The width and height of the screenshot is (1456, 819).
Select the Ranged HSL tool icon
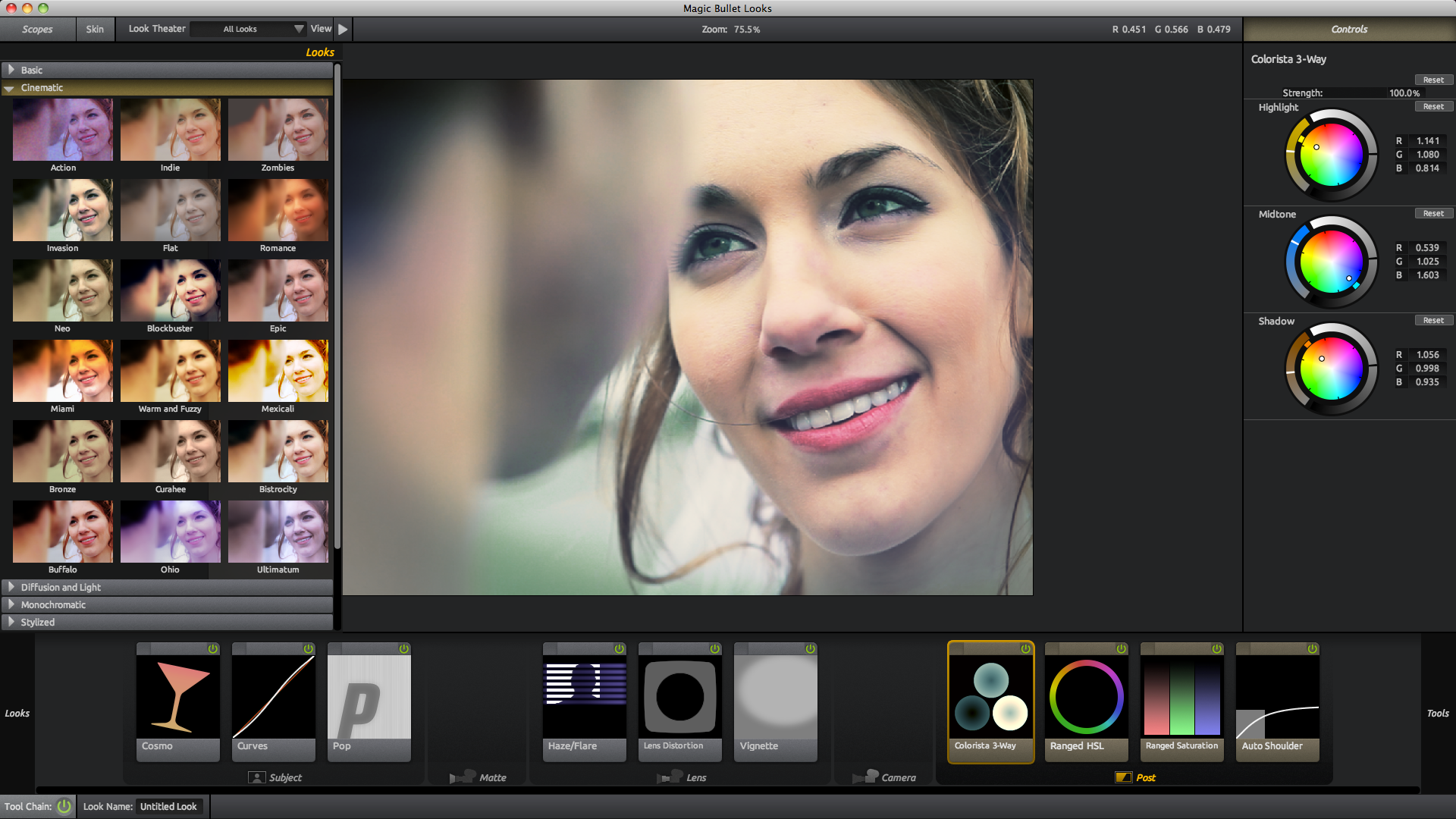pyautogui.click(x=1086, y=697)
